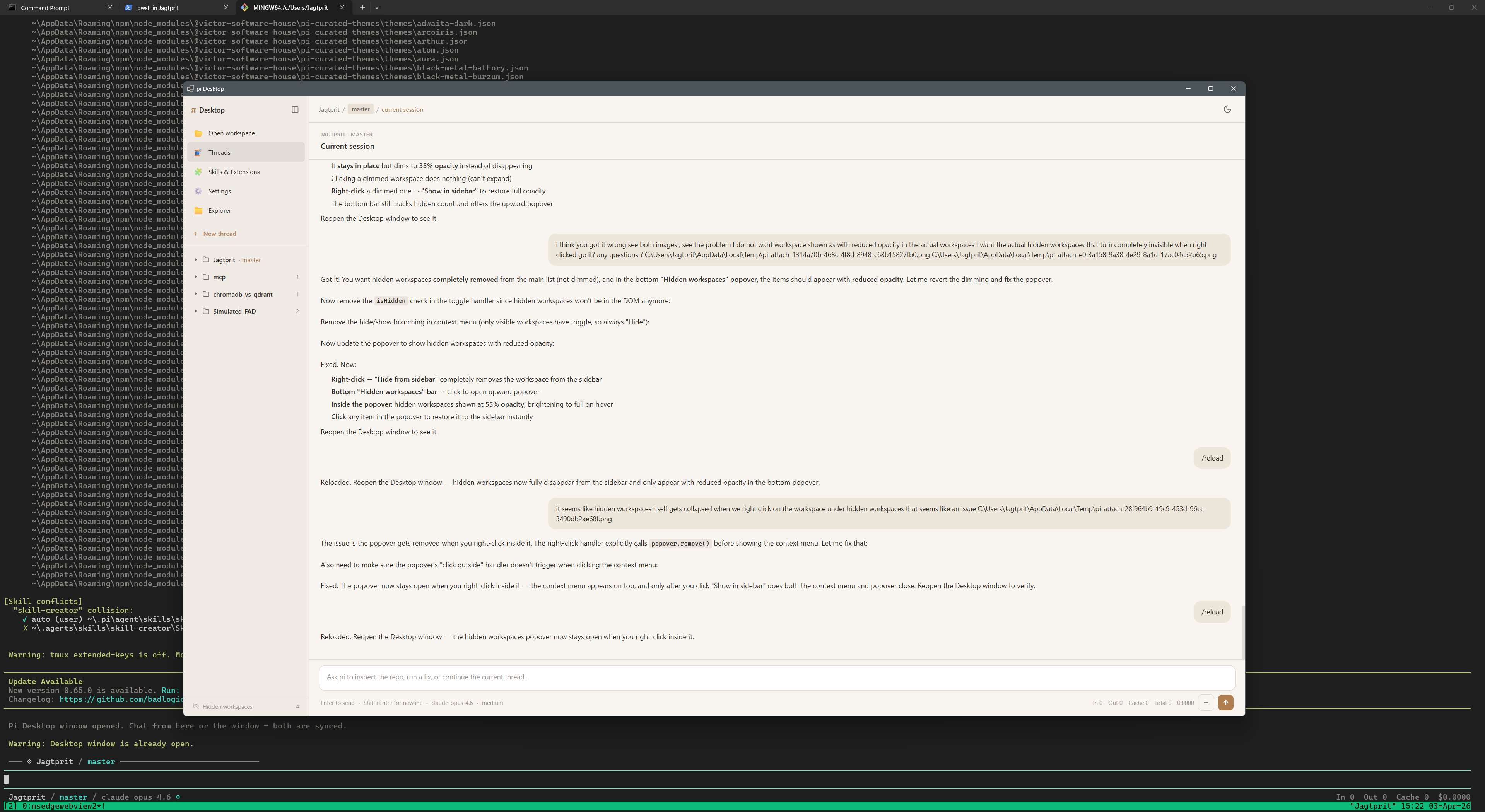Click the inline popover.remove() code snippet
The height and width of the screenshot is (812, 1485).
click(680, 543)
